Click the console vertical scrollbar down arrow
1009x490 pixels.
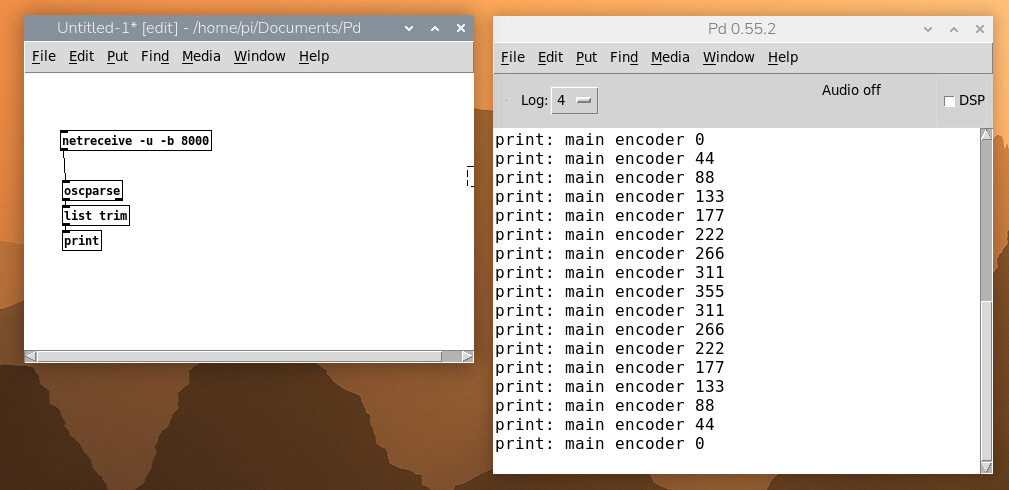tap(986, 467)
